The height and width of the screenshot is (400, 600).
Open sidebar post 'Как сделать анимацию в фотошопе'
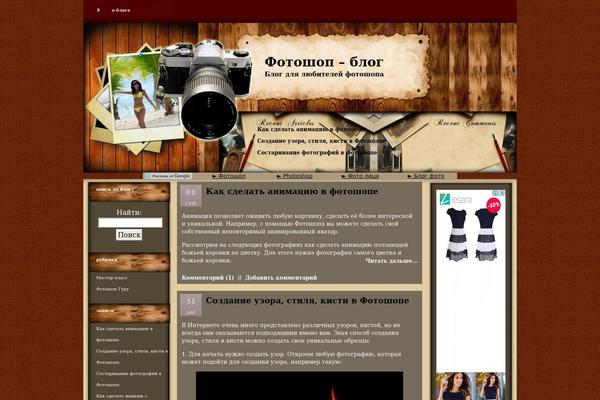[124, 334]
